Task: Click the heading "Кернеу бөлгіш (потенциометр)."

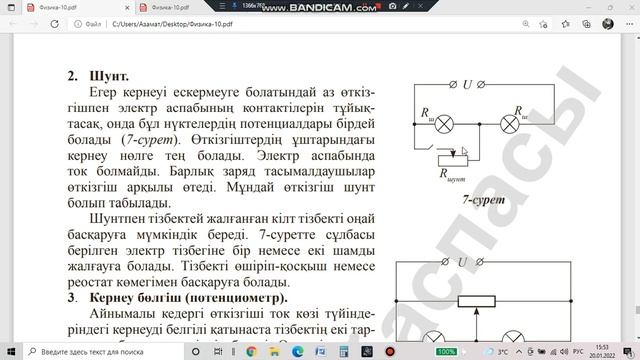Action: 189,298
